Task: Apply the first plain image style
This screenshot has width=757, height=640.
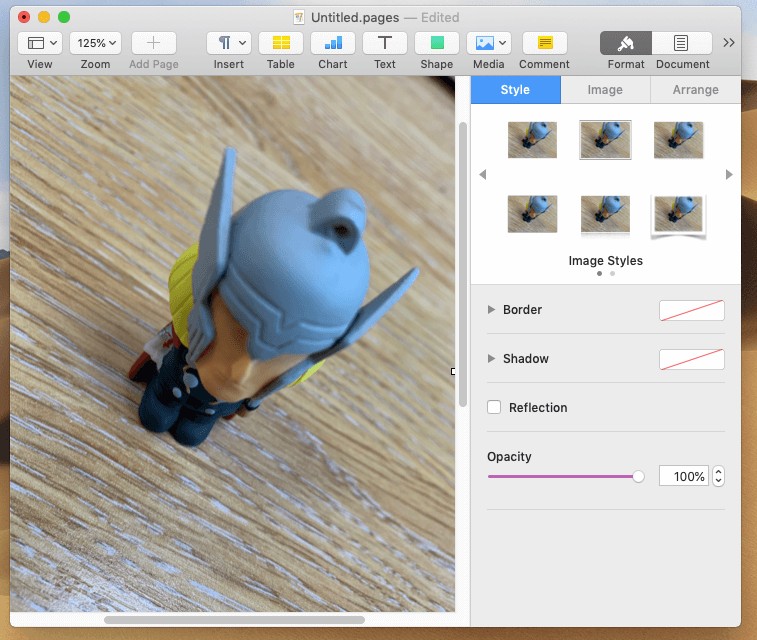Action: point(533,140)
